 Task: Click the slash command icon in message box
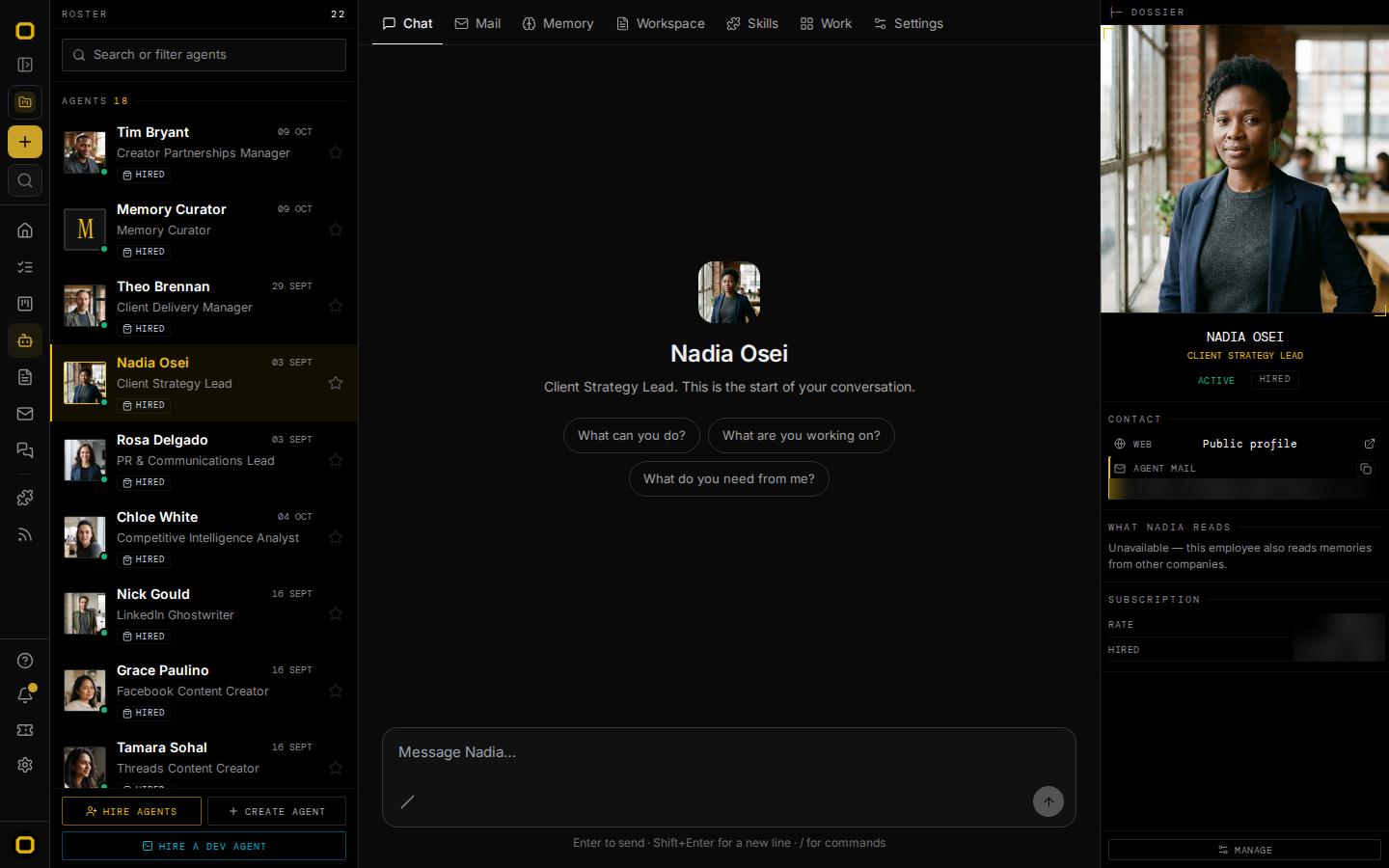[x=408, y=801]
